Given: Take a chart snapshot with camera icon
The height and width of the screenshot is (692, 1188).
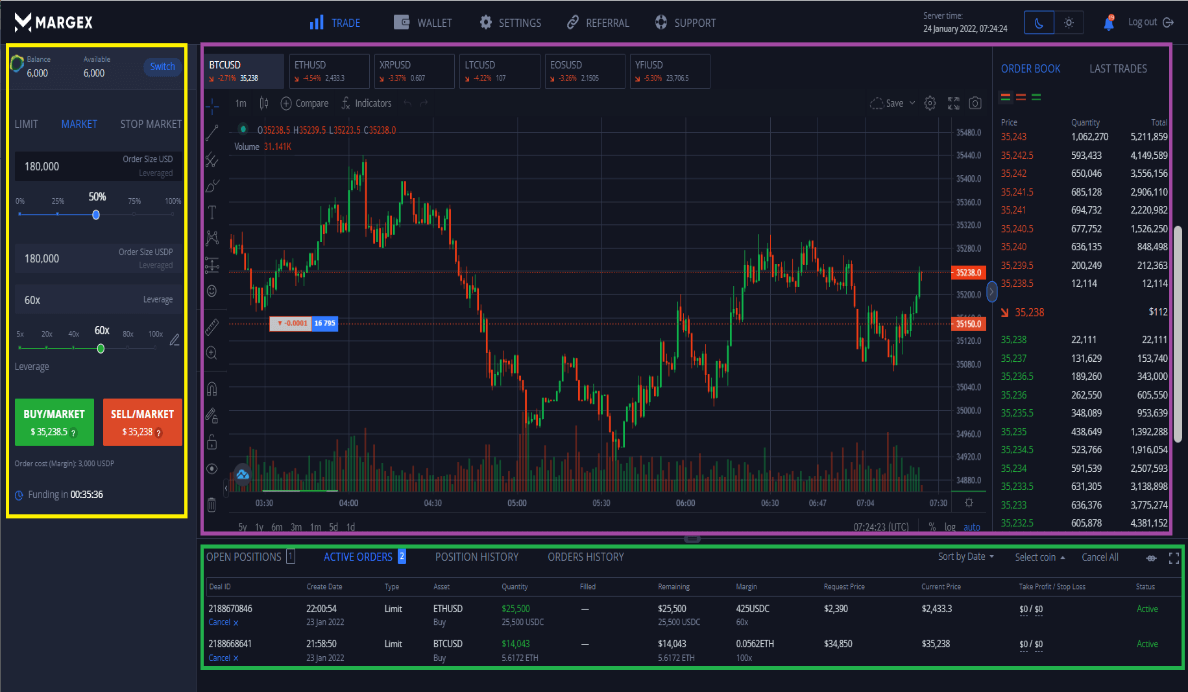Looking at the screenshot, I should point(975,103).
